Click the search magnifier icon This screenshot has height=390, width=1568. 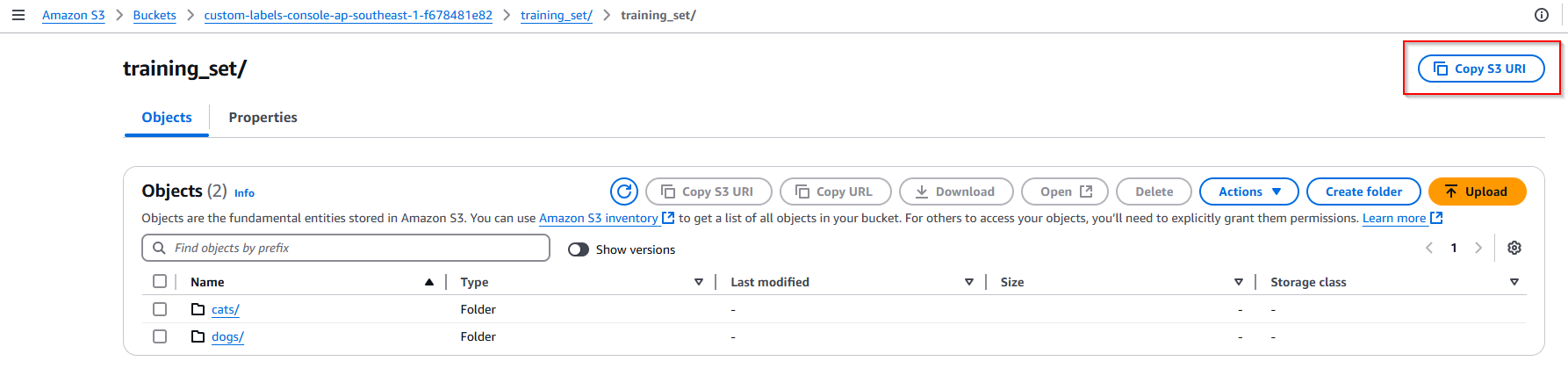pyautogui.click(x=159, y=248)
